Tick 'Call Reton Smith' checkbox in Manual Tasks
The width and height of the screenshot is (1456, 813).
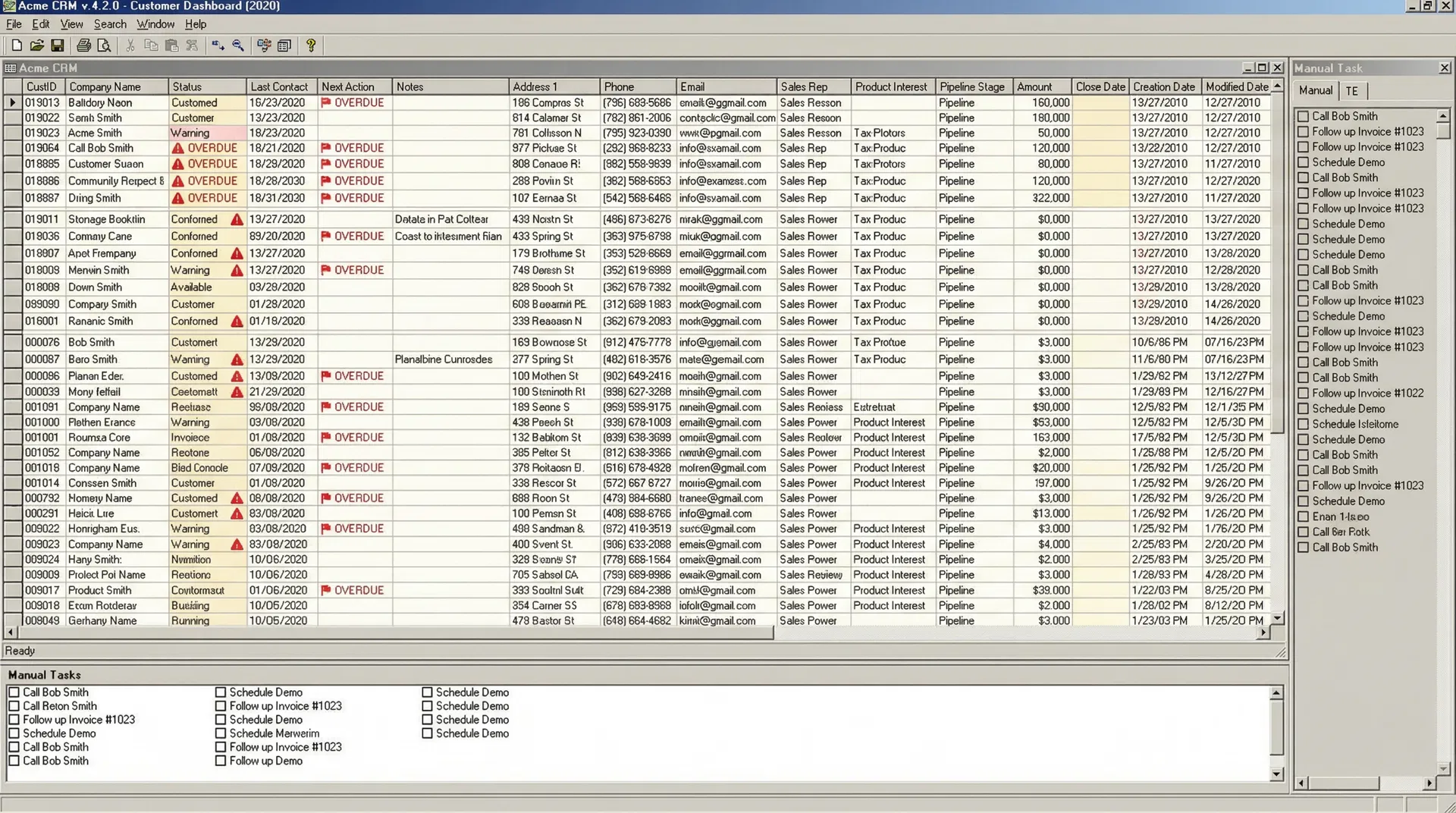pos(14,706)
